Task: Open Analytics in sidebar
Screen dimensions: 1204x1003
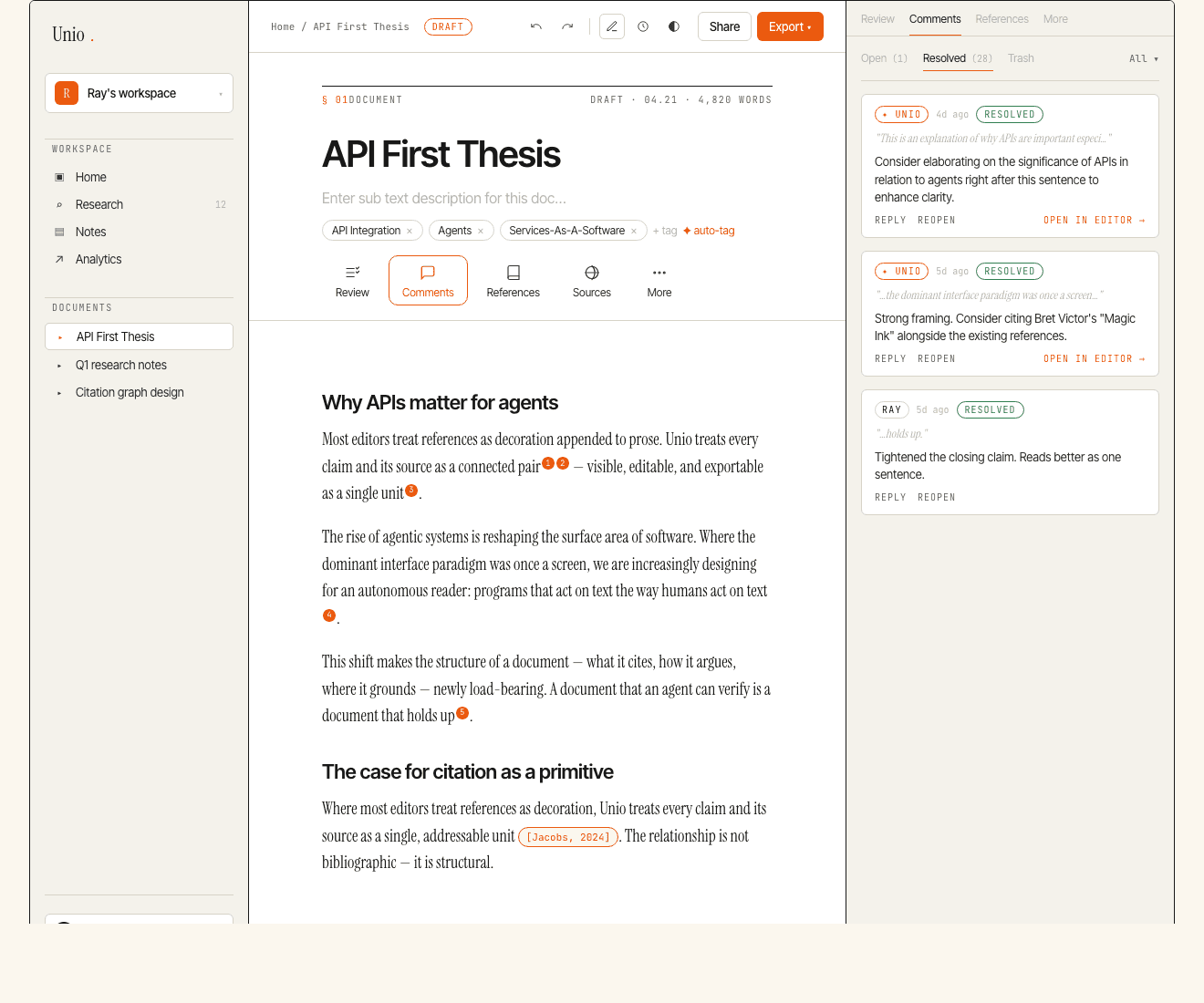Action: pyautogui.click(x=139, y=259)
